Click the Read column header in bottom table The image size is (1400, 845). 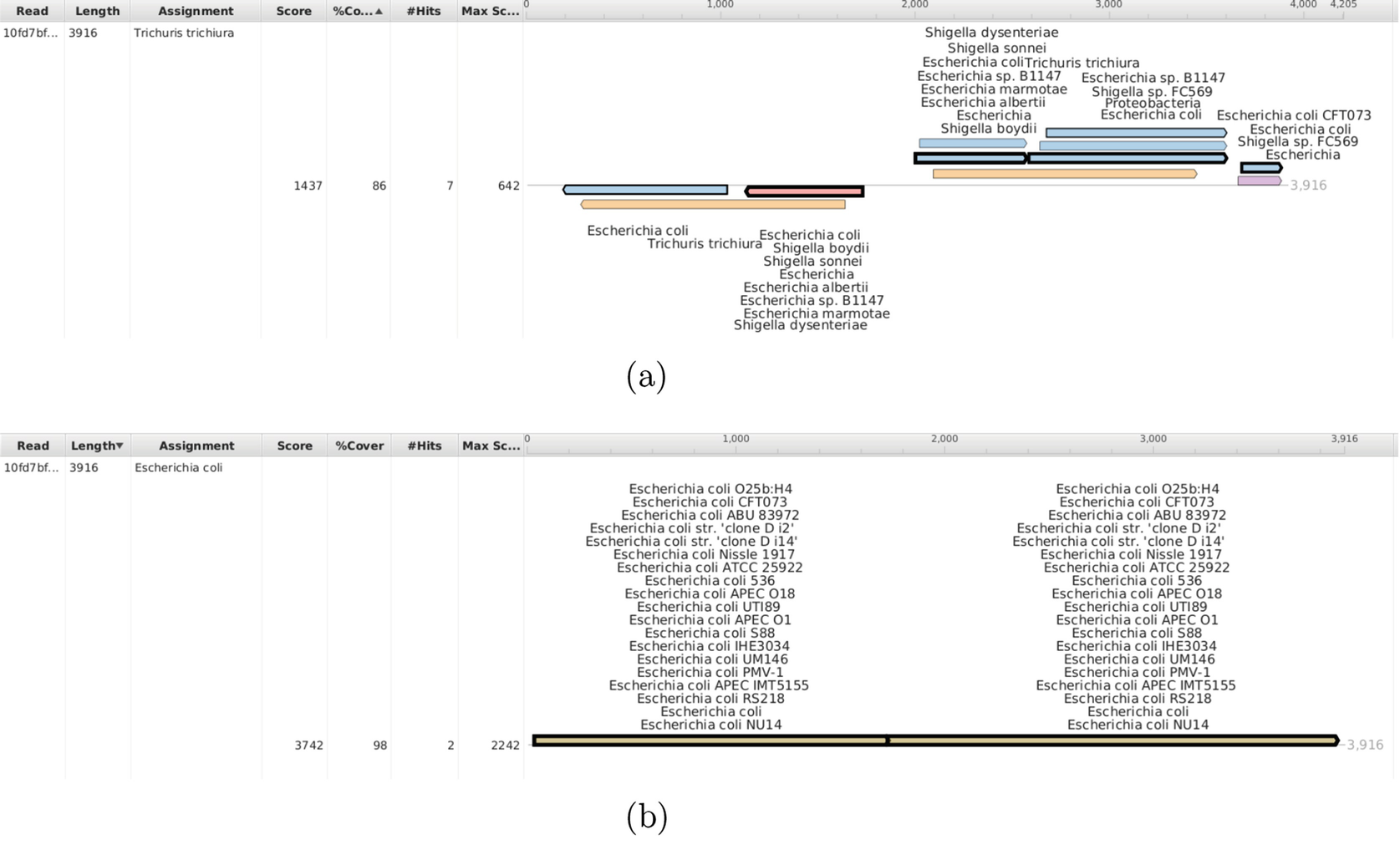[x=33, y=445]
